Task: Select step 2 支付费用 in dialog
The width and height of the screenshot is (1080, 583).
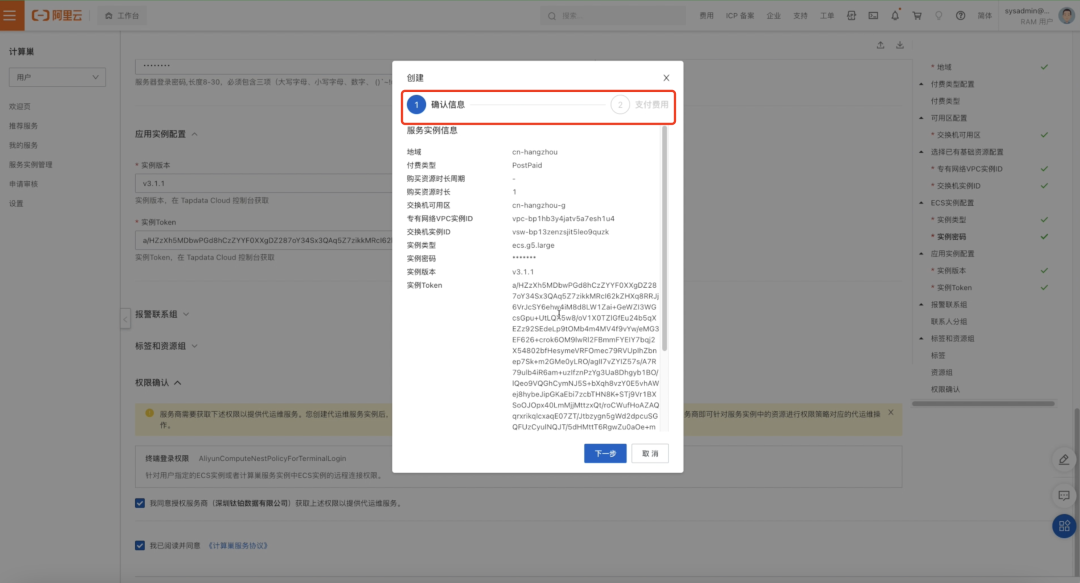Action: click(640, 105)
